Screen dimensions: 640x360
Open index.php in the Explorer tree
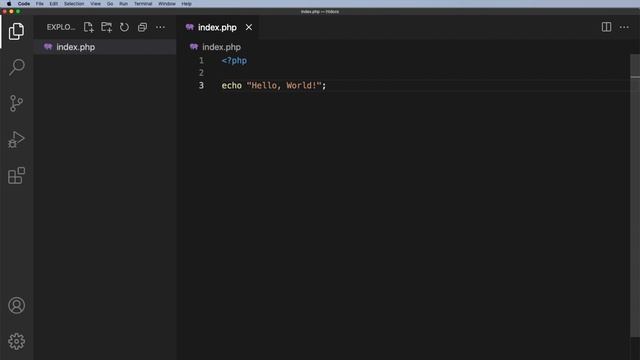click(x=105, y=47)
